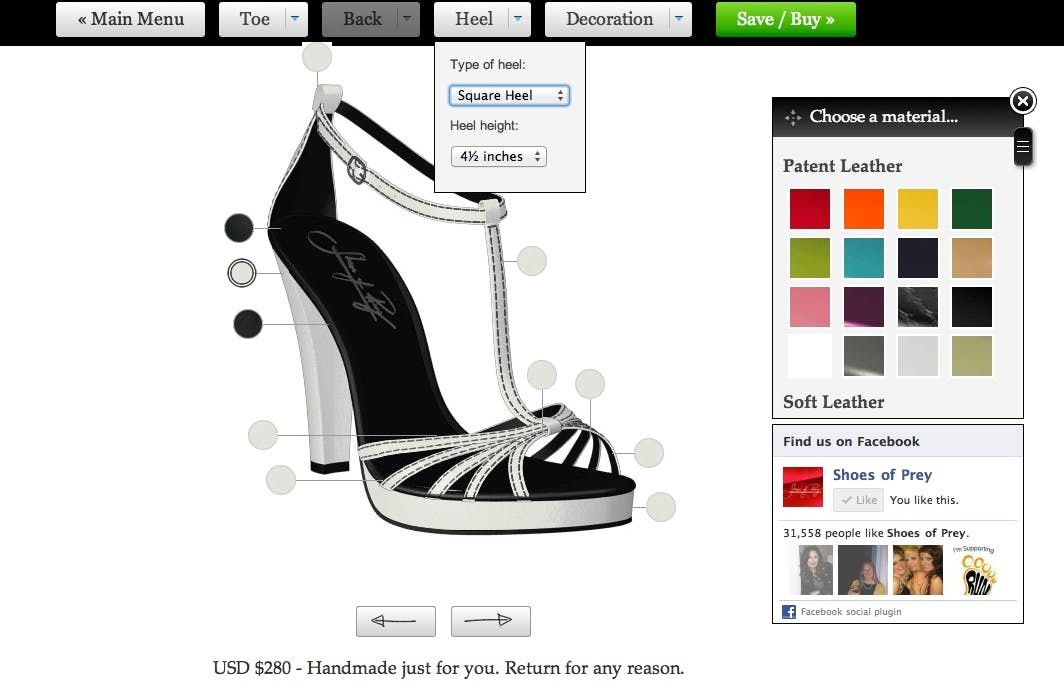Click the Save / Buy button
This screenshot has width=1064, height=695.
tap(786, 19)
